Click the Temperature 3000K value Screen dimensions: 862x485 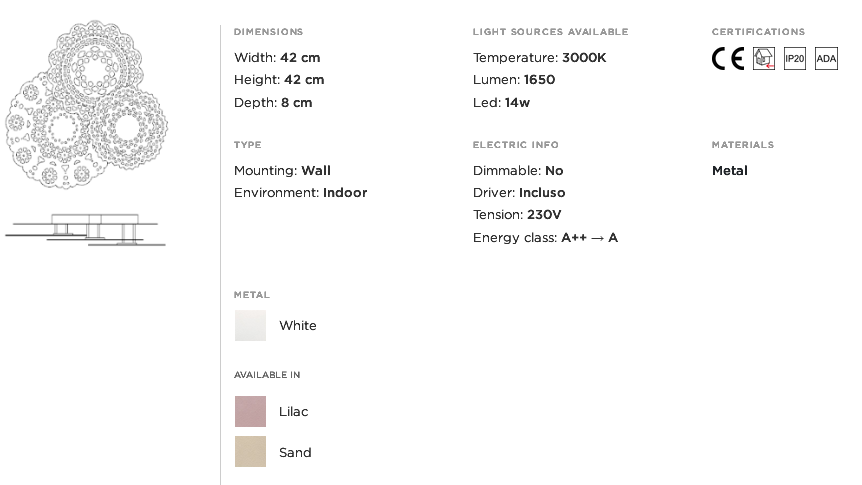[x=584, y=58]
